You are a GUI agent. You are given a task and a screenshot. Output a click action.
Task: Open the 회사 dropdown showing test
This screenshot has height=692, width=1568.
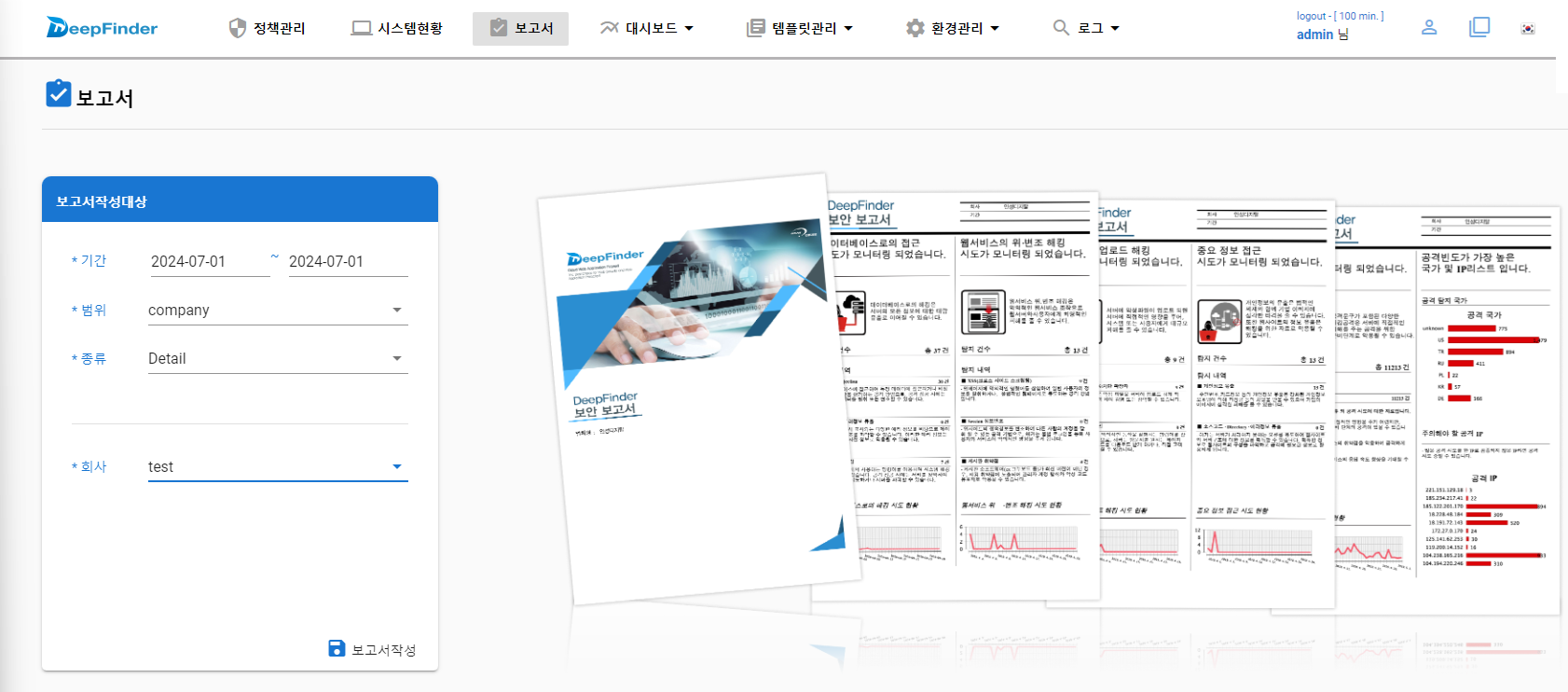(x=278, y=467)
